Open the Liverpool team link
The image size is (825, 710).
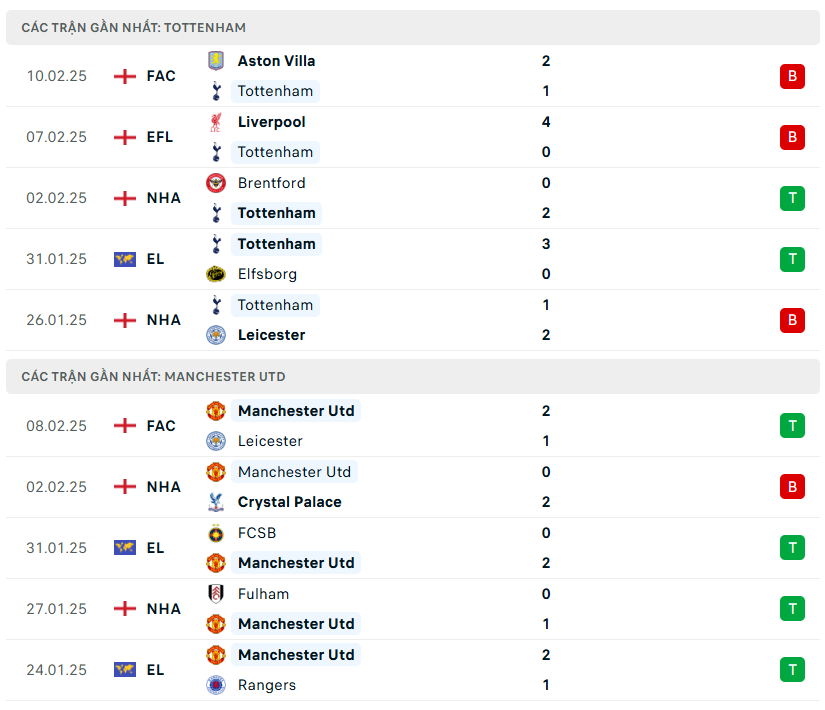272,122
